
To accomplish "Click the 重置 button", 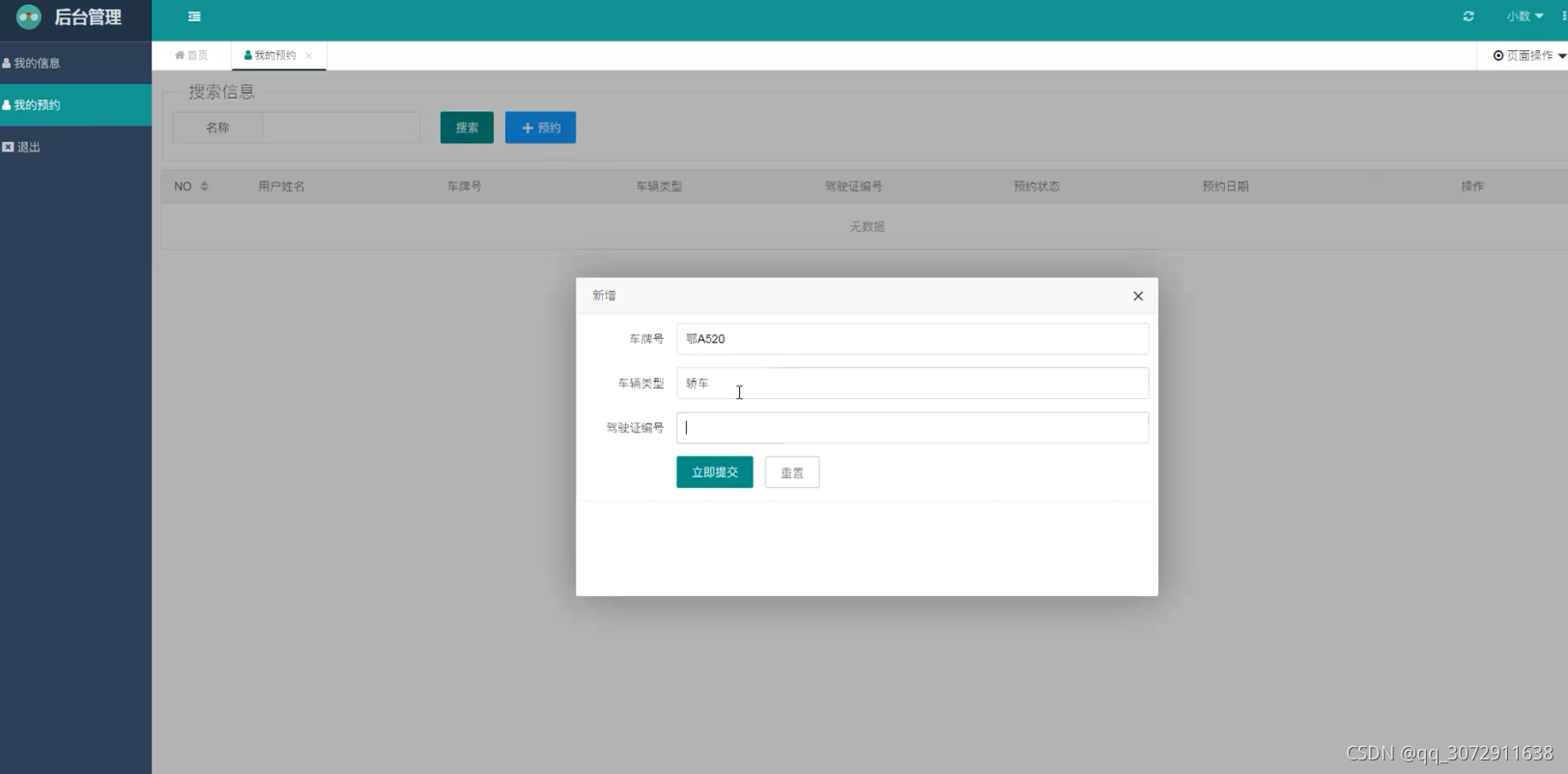I will coord(792,473).
